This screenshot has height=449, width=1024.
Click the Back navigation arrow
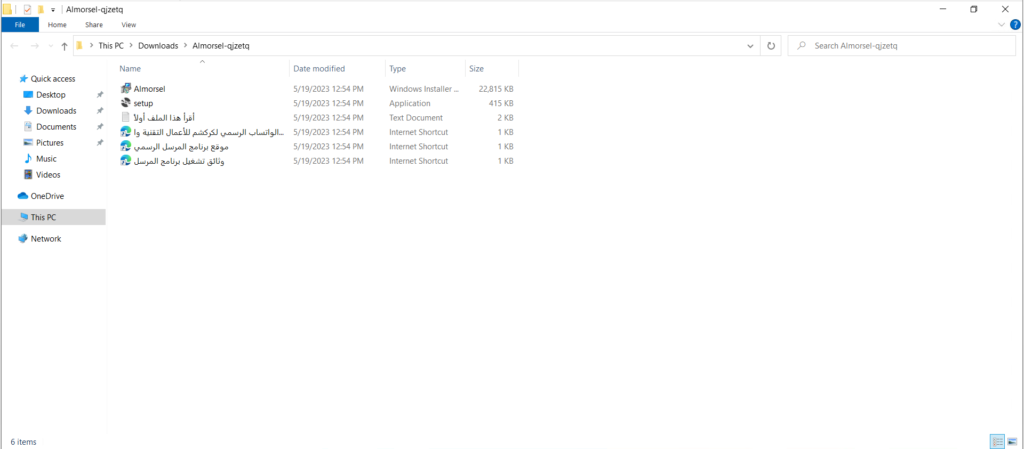pyautogui.click(x=15, y=46)
